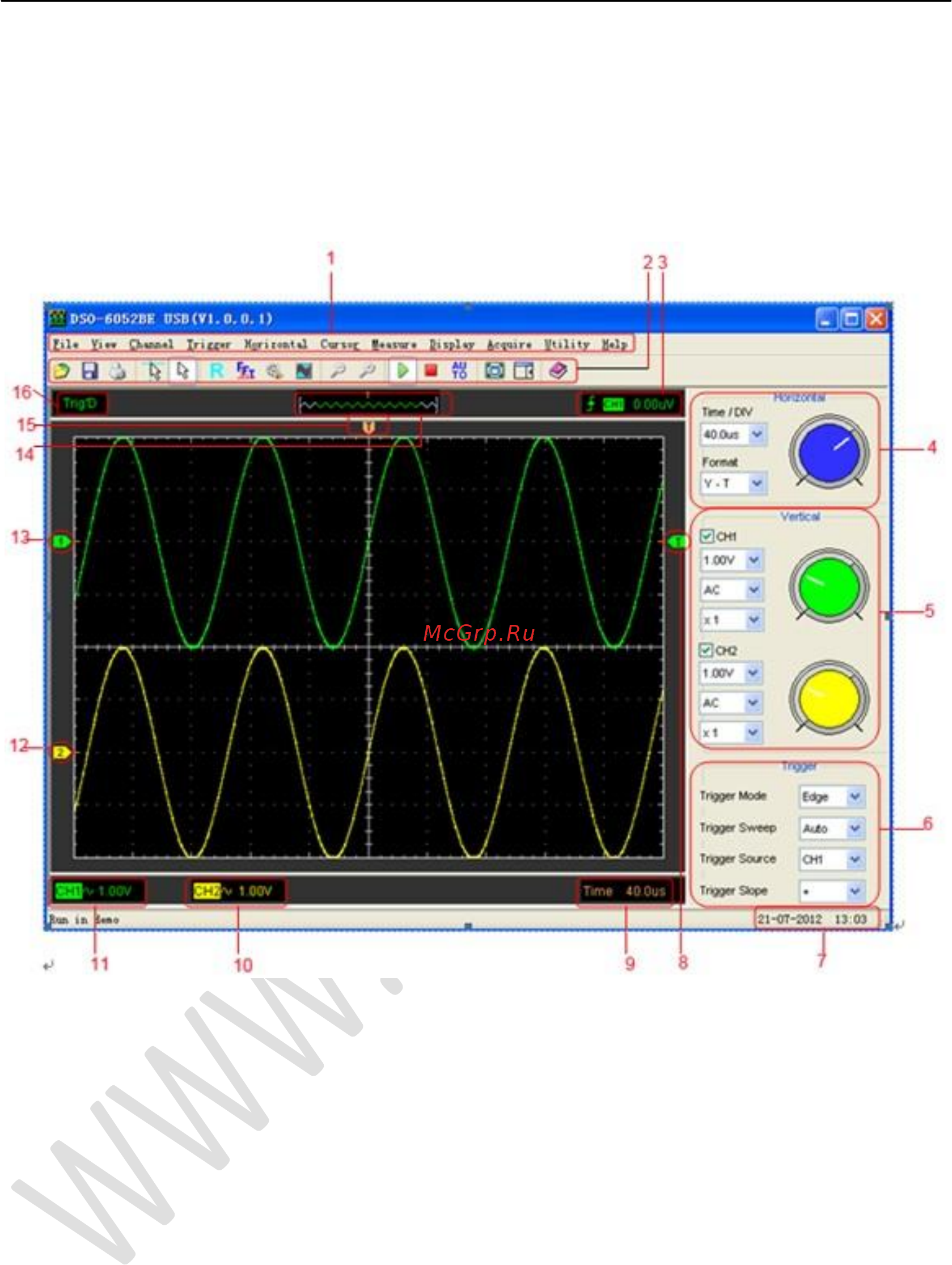Click the green trigger level marker on right
This screenshot has height=1265, width=952.
coord(678,541)
